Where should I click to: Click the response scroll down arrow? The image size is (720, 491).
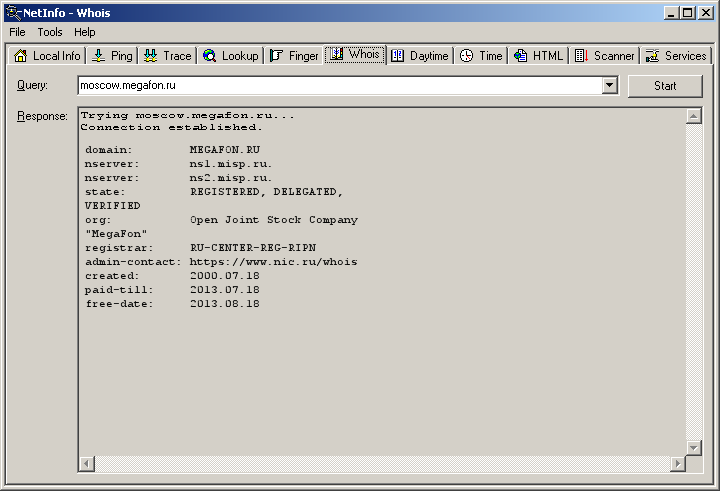[693, 447]
